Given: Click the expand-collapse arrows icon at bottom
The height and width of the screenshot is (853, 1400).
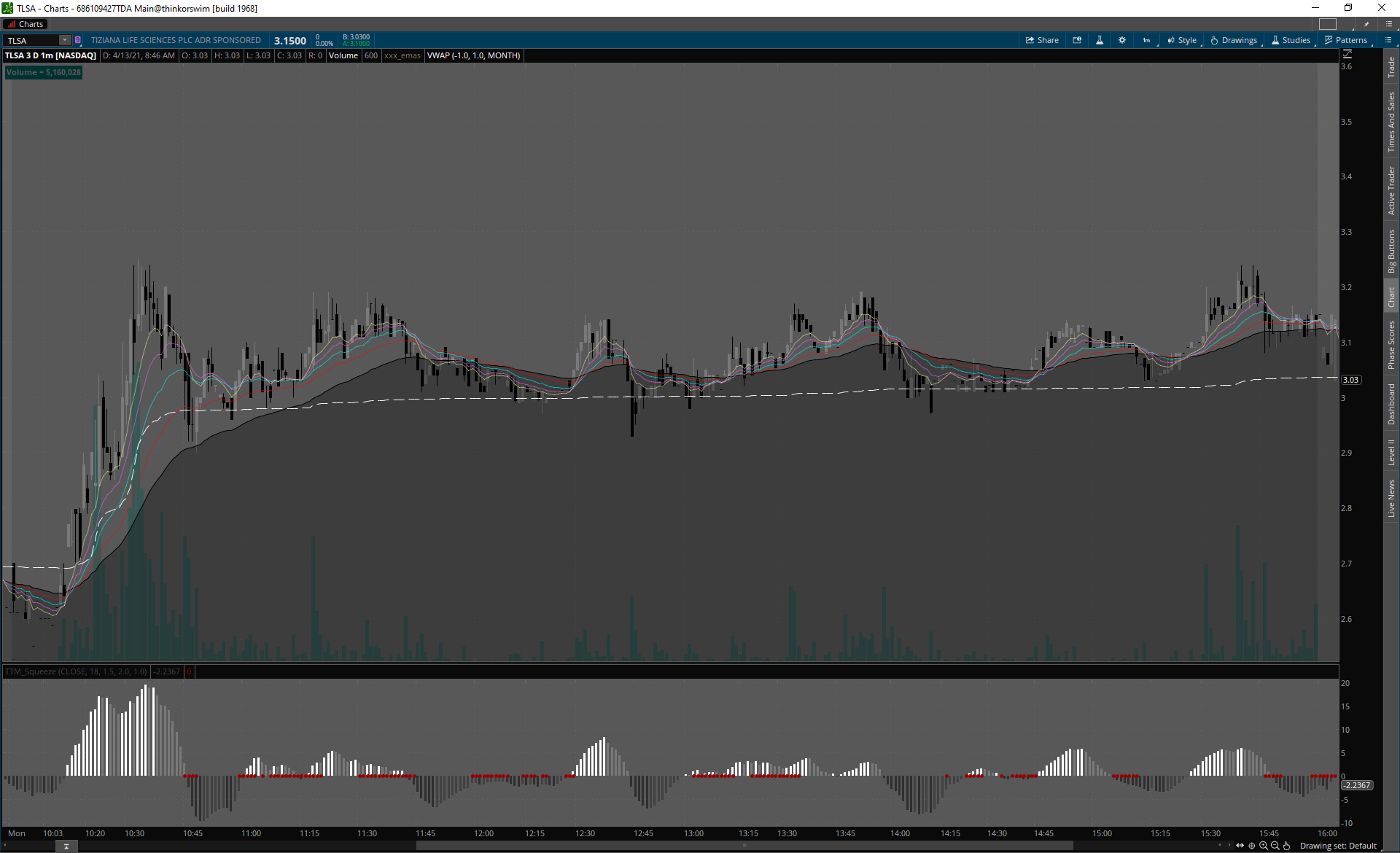Looking at the screenshot, I should pyautogui.click(x=1240, y=846).
